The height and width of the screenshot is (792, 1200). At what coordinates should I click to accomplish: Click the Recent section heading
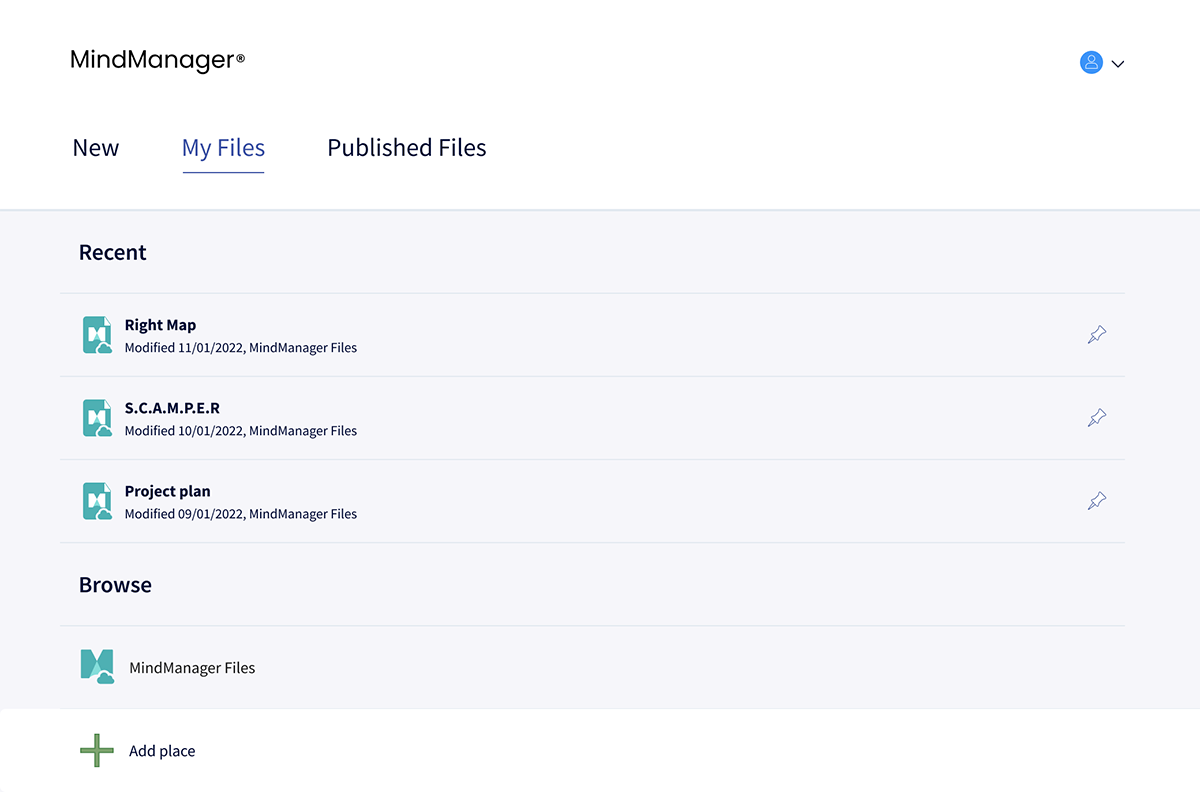pos(113,253)
